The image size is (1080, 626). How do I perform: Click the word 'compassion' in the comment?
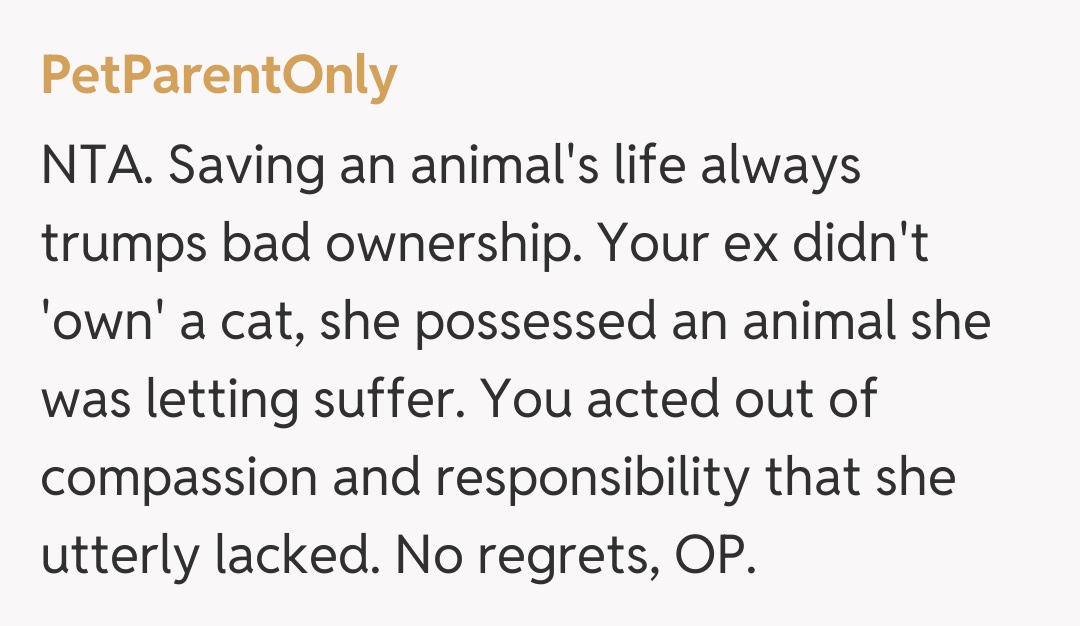[178, 478]
